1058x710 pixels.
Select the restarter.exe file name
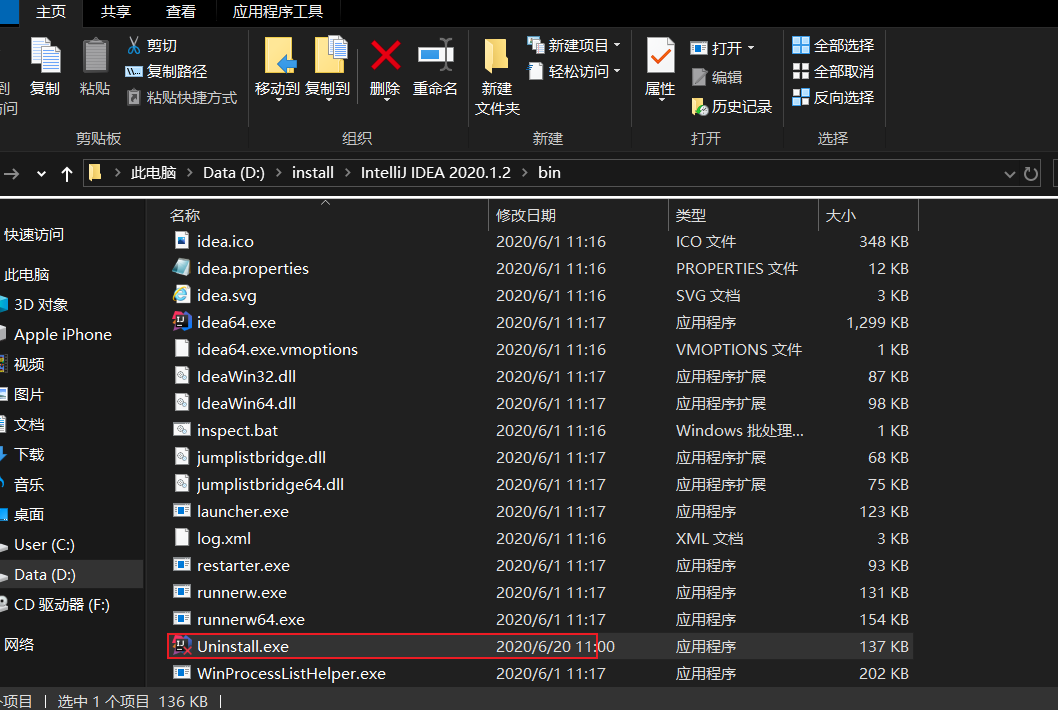click(x=243, y=566)
